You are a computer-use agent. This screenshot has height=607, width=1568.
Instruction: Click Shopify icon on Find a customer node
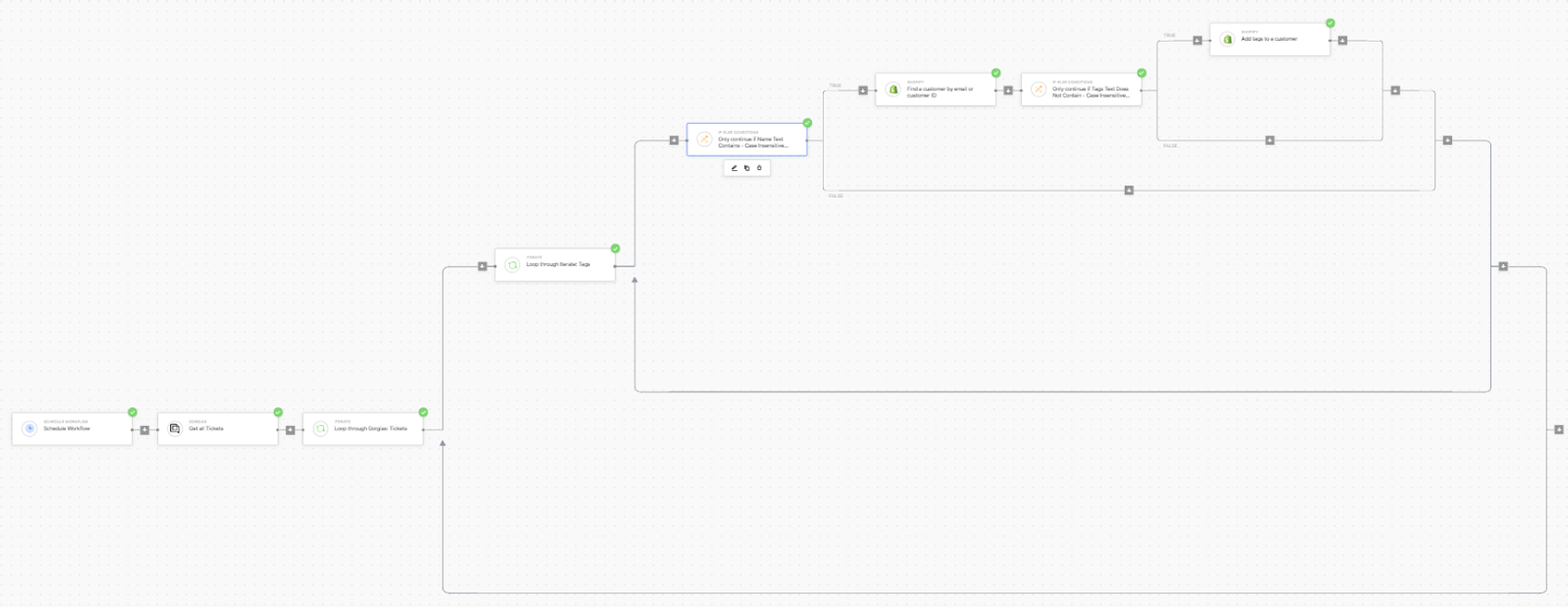(893, 90)
